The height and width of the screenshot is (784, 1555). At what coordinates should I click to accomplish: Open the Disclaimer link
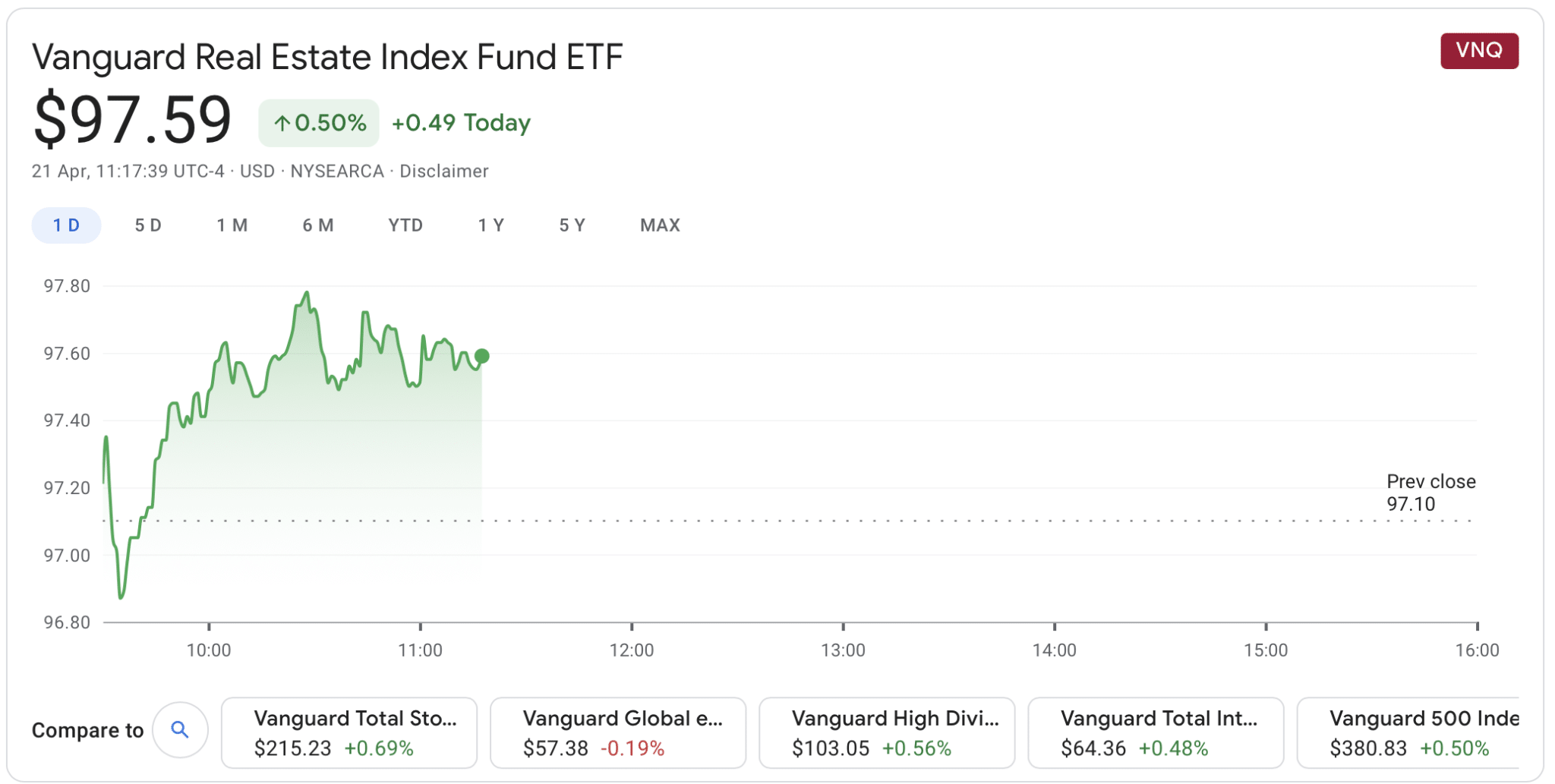coord(443,171)
